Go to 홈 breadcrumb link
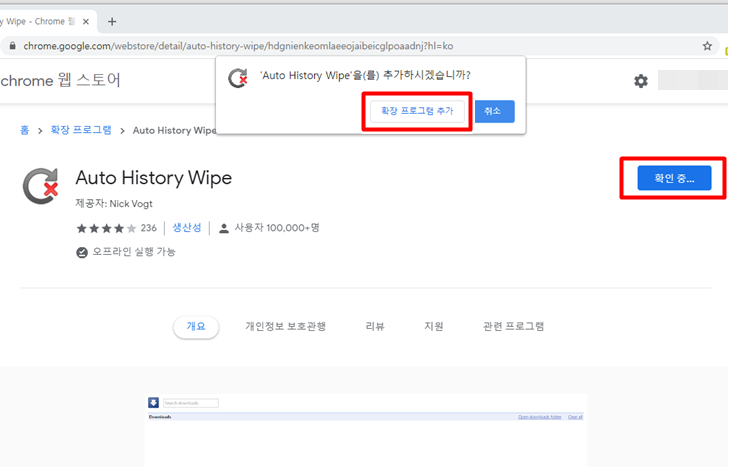Image resolution: width=729 pixels, height=467 pixels. coord(25,130)
